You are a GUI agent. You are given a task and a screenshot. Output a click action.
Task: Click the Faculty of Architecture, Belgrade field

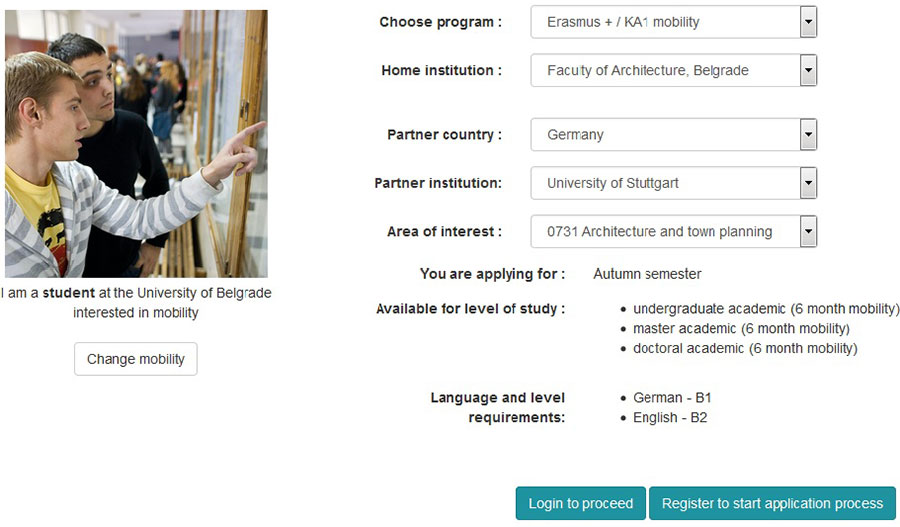pyautogui.click(x=664, y=71)
